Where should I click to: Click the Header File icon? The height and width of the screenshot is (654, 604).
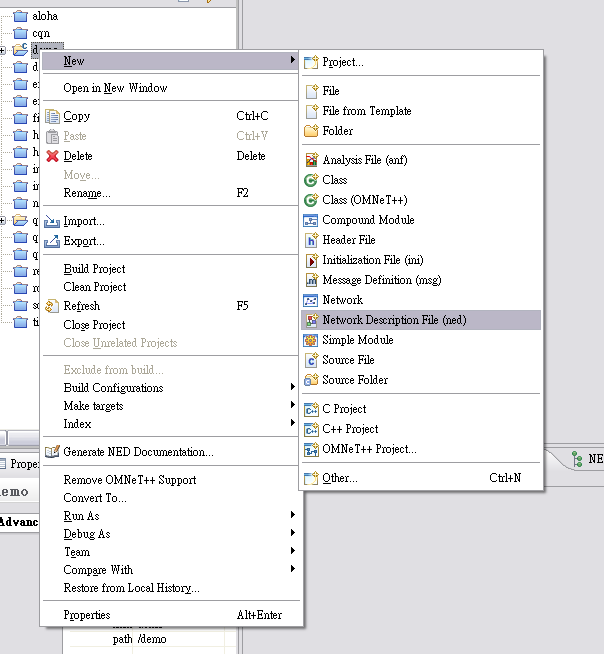[312, 240]
